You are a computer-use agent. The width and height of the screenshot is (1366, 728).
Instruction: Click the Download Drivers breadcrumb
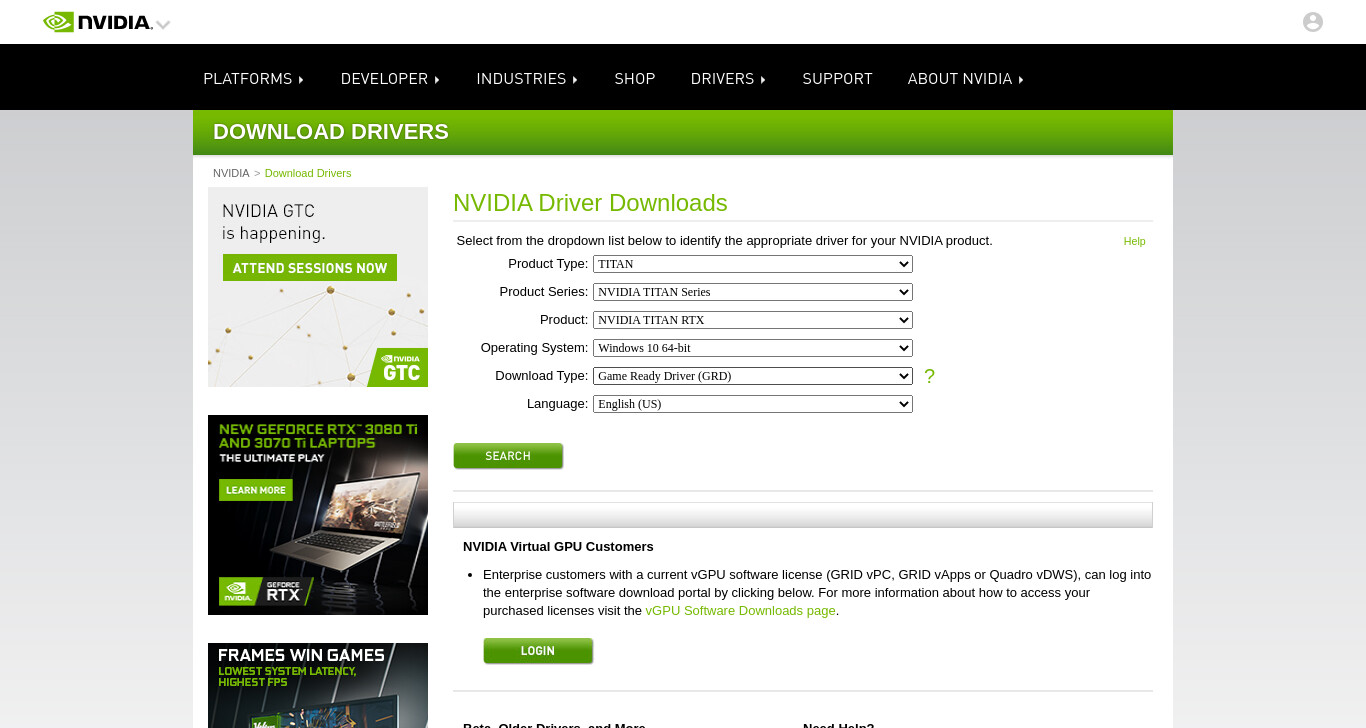point(308,173)
